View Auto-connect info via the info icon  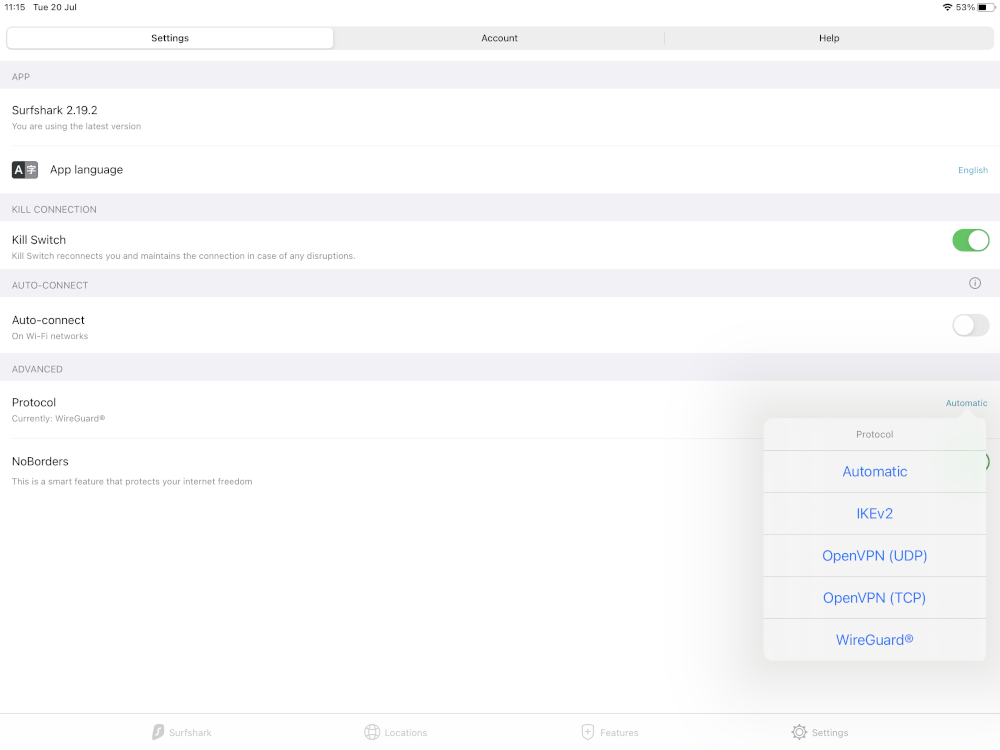(974, 283)
